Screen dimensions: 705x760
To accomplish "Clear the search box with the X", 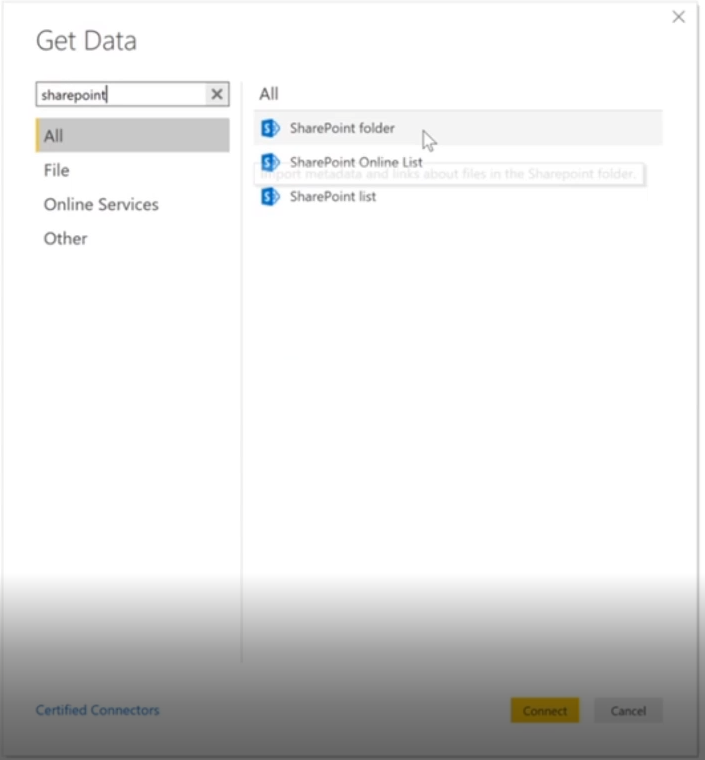I will point(217,94).
